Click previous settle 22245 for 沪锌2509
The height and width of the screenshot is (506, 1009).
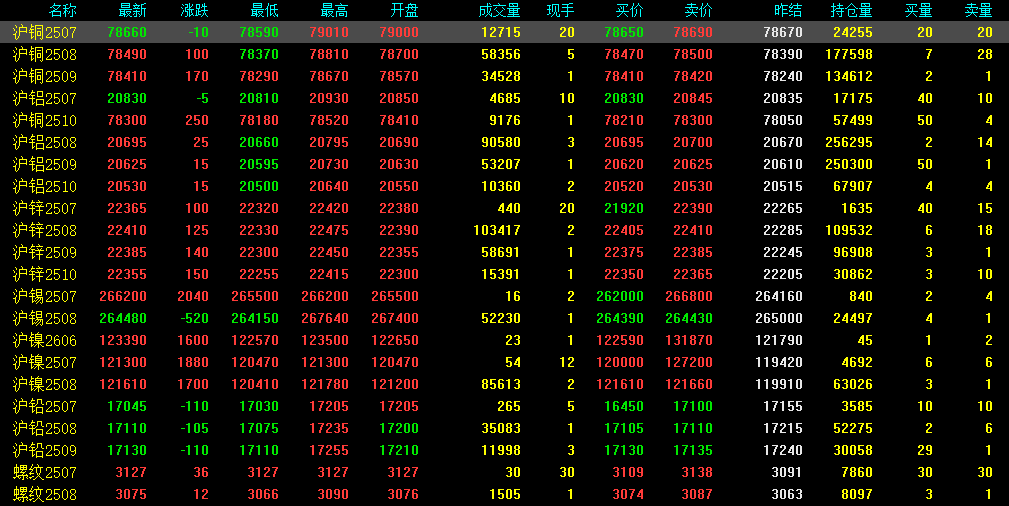point(782,252)
